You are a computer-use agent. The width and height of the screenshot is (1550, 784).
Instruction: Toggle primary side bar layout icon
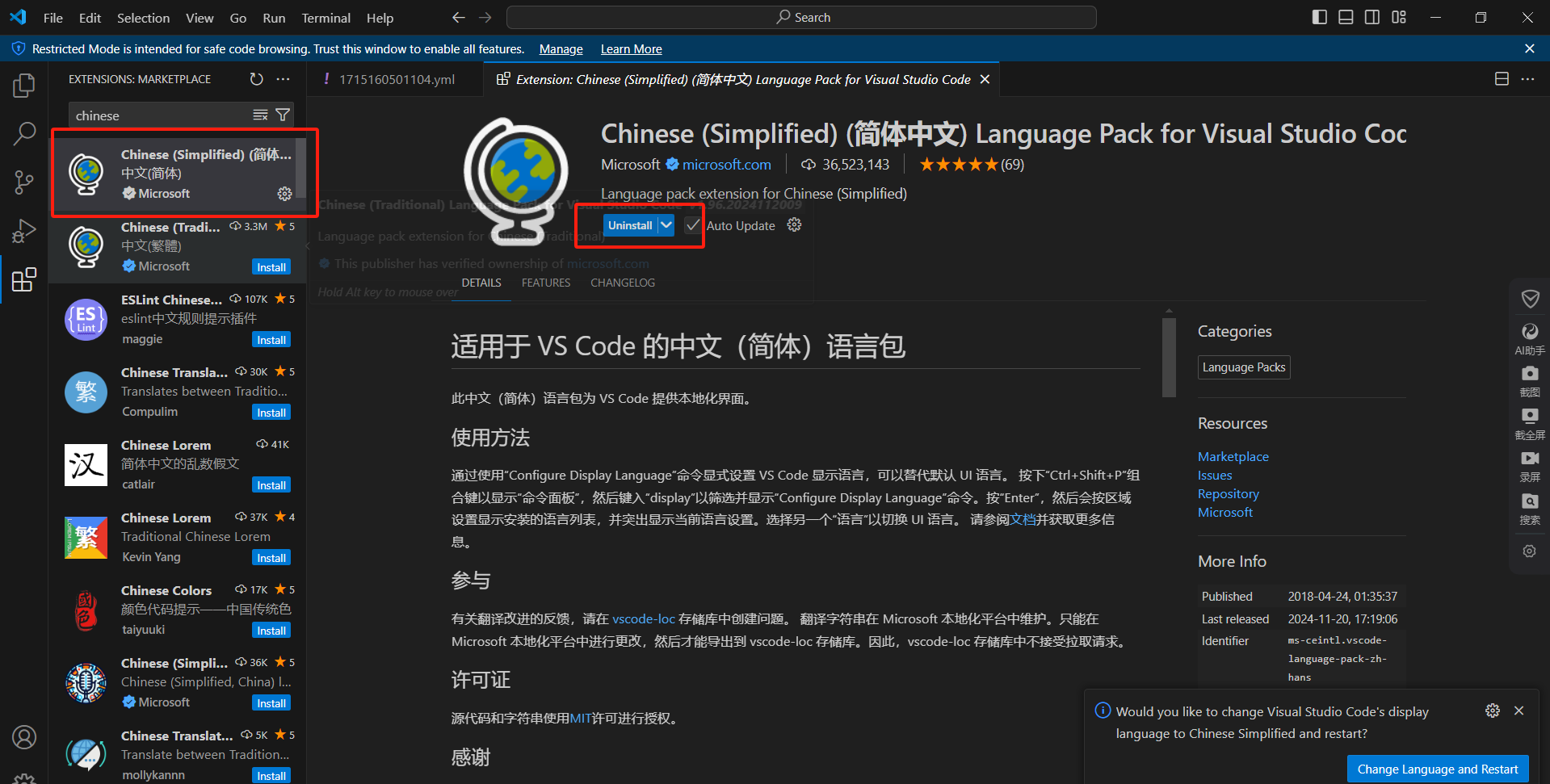(x=1320, y=18)
